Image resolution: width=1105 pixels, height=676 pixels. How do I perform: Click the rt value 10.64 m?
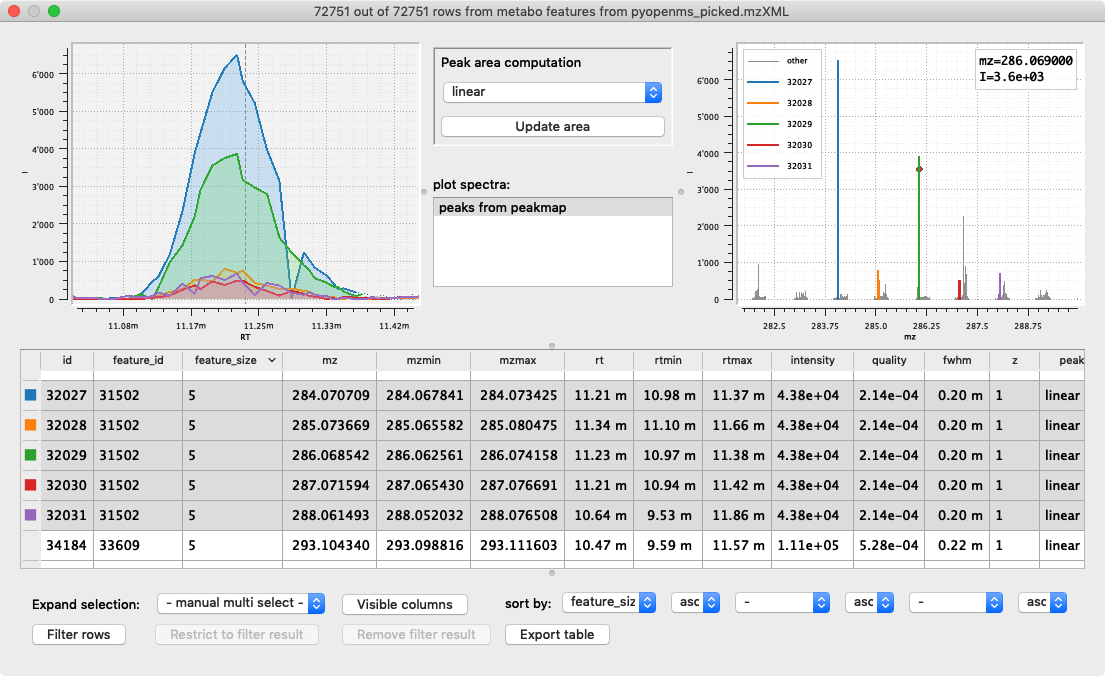click(x=600, y=515)
